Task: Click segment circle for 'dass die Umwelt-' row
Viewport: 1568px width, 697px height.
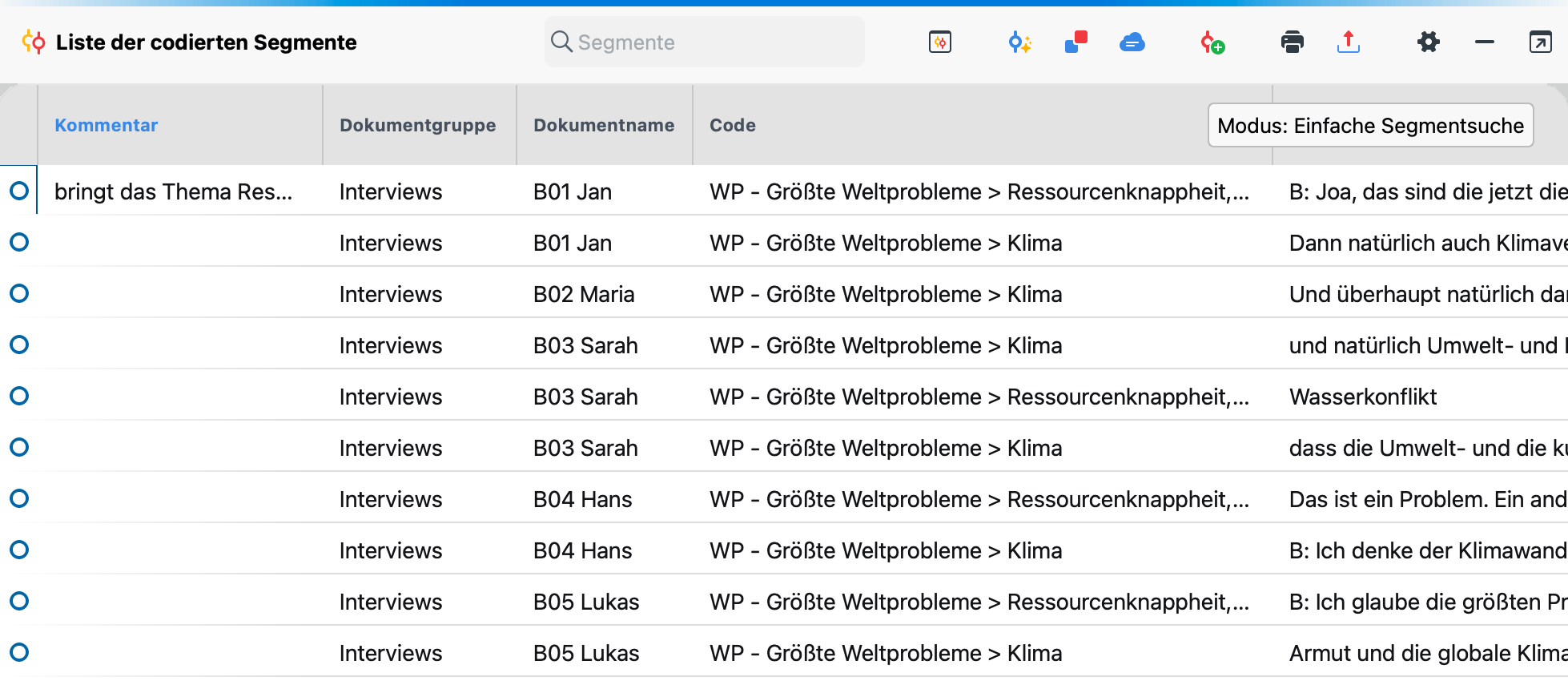Action: tap(19, 447)
